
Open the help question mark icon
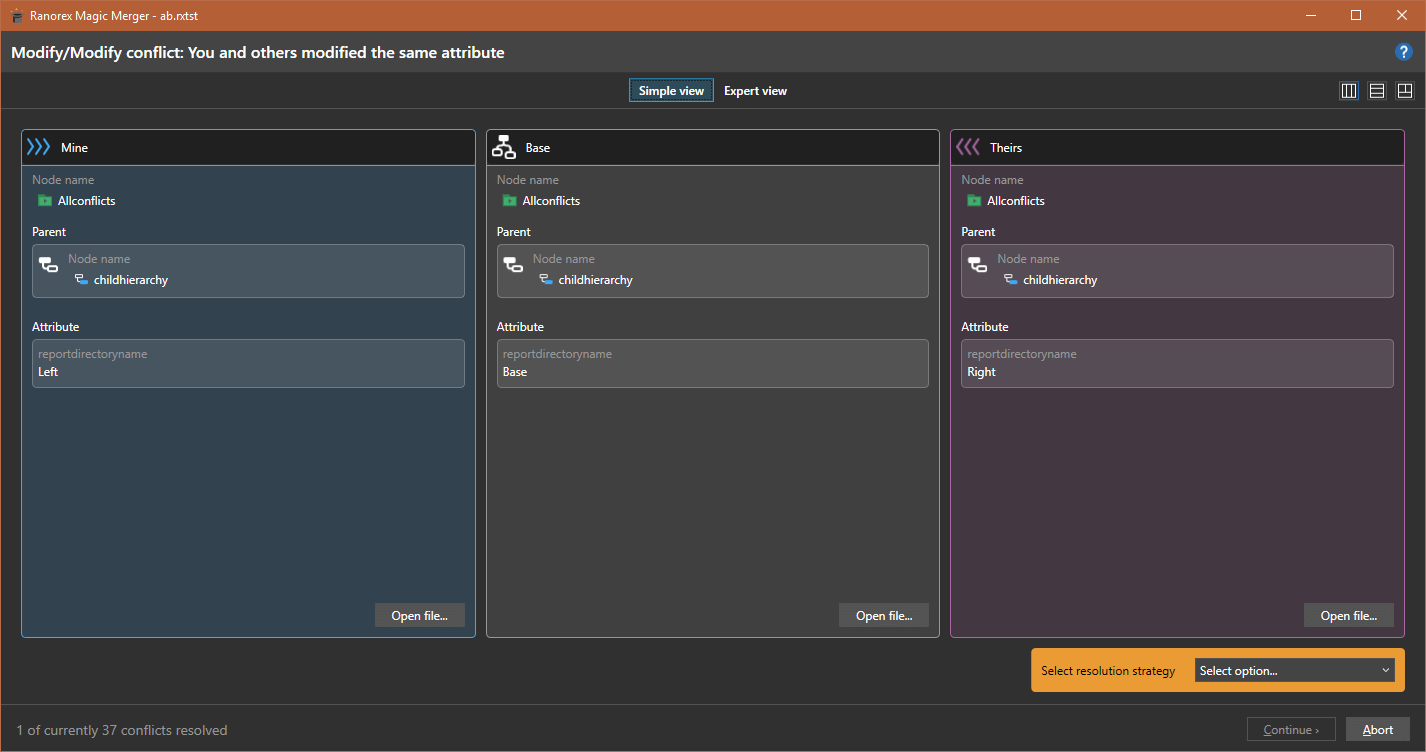coord(1404,52)
